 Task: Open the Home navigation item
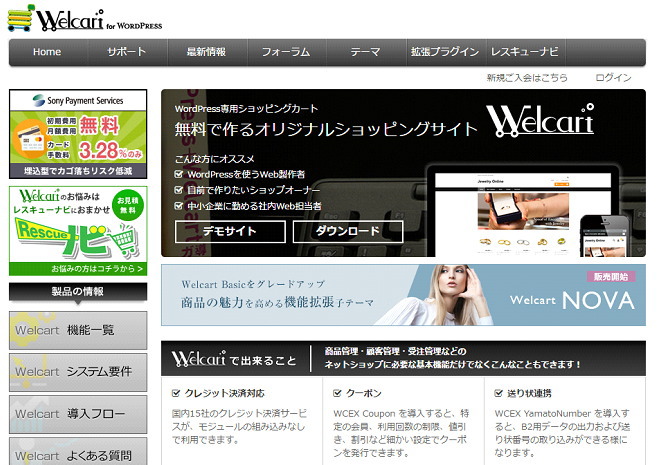tap(47, 52)
